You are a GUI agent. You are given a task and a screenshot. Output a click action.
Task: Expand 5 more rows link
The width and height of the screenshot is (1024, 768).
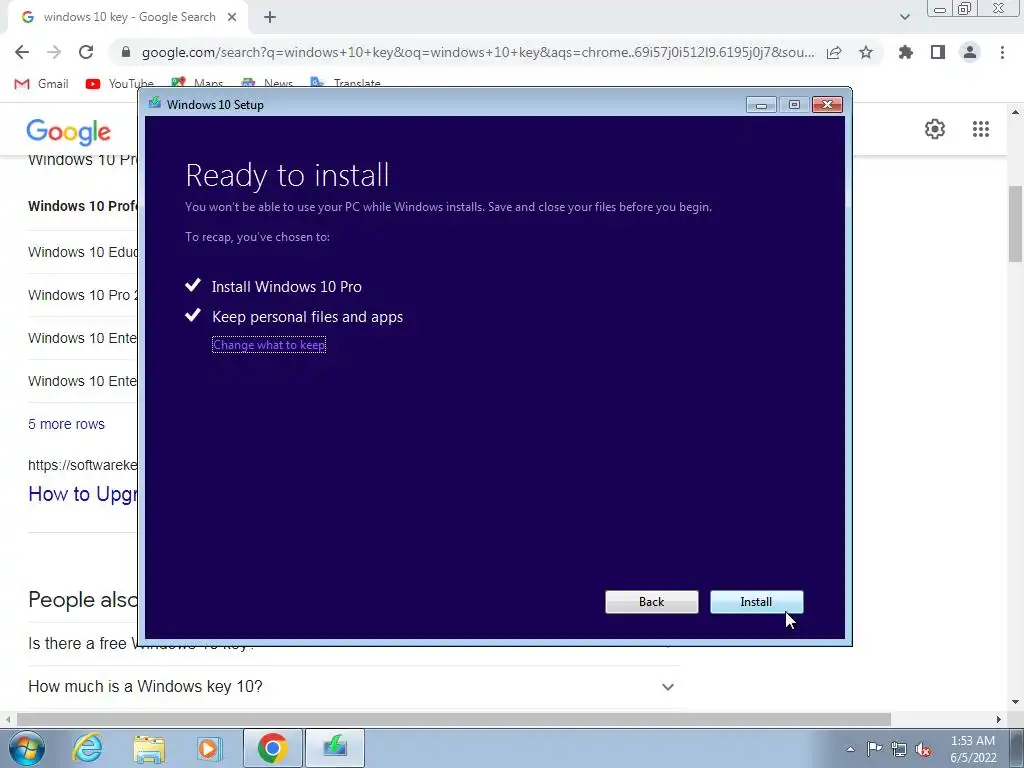(66, 424)
